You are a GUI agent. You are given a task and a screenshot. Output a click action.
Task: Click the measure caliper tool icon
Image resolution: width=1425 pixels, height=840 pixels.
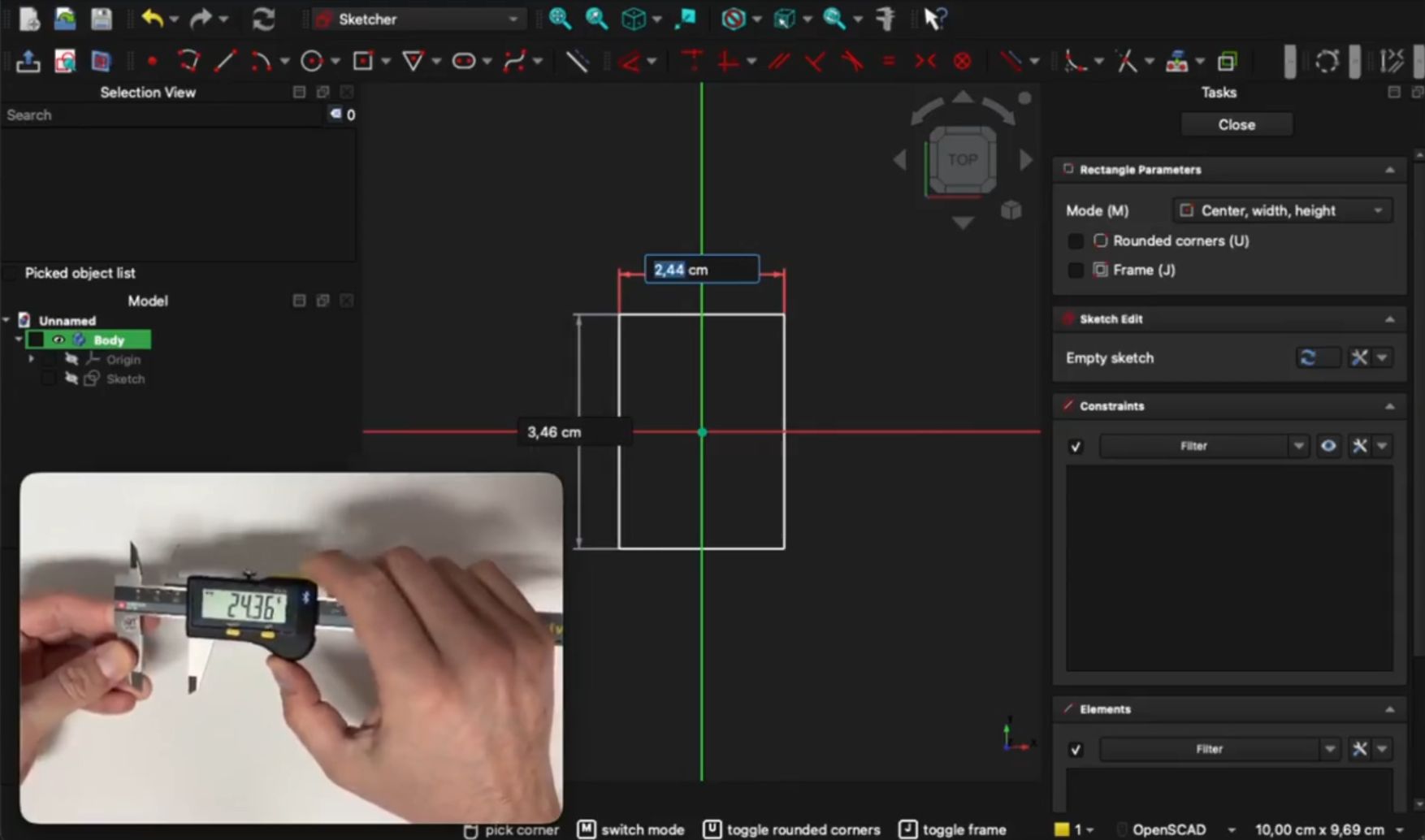pos(886,19)
